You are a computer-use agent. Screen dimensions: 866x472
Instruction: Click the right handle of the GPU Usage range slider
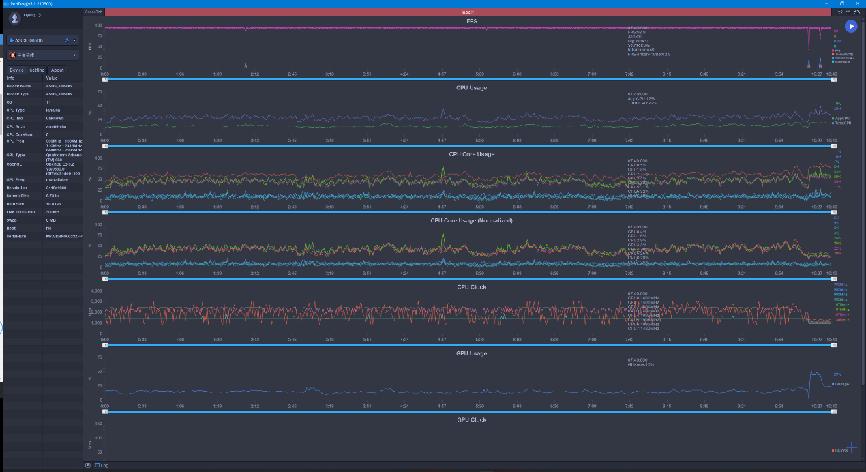[834, 412]
